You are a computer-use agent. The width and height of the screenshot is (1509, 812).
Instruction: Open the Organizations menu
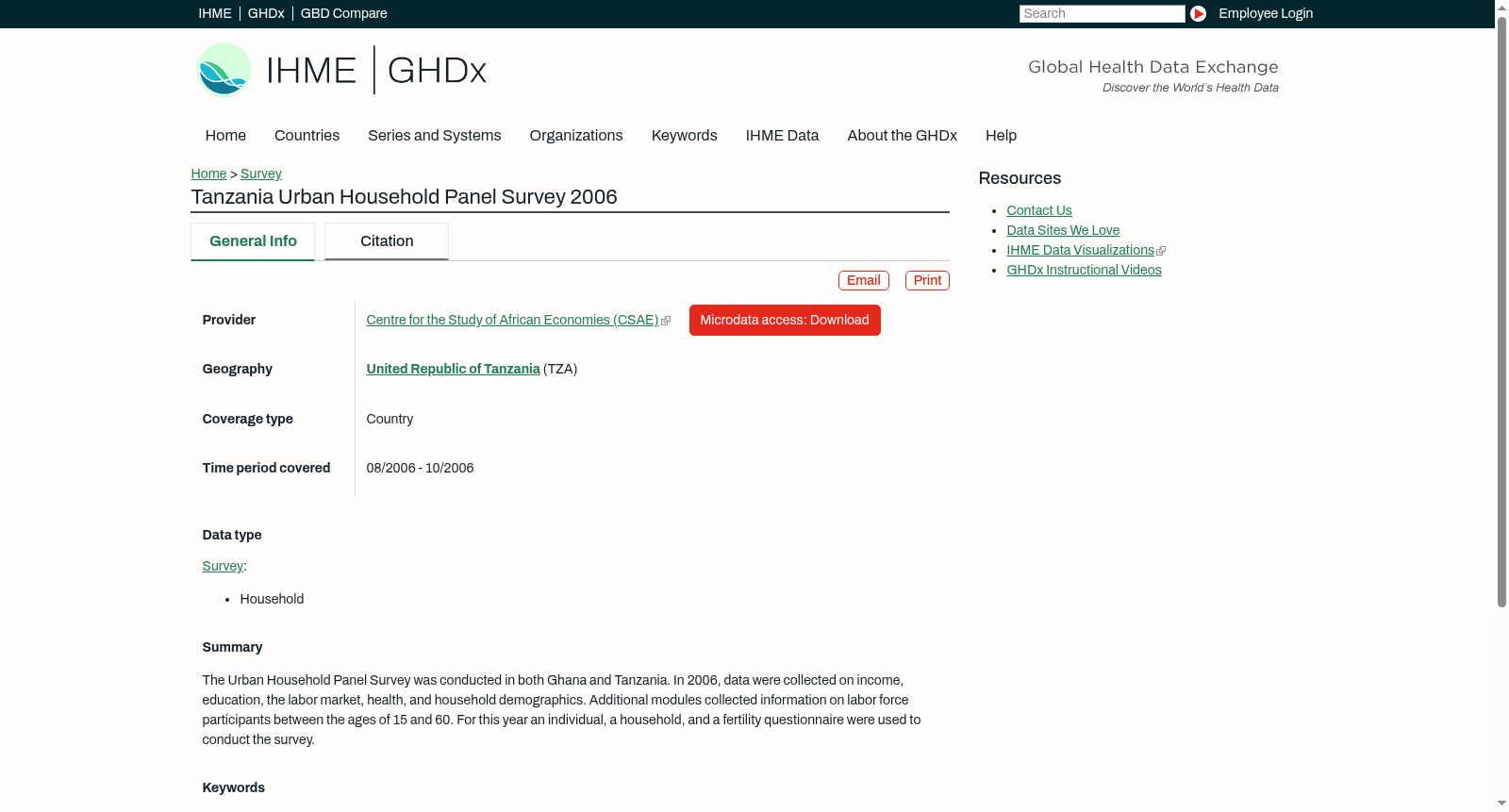(576, 136)
